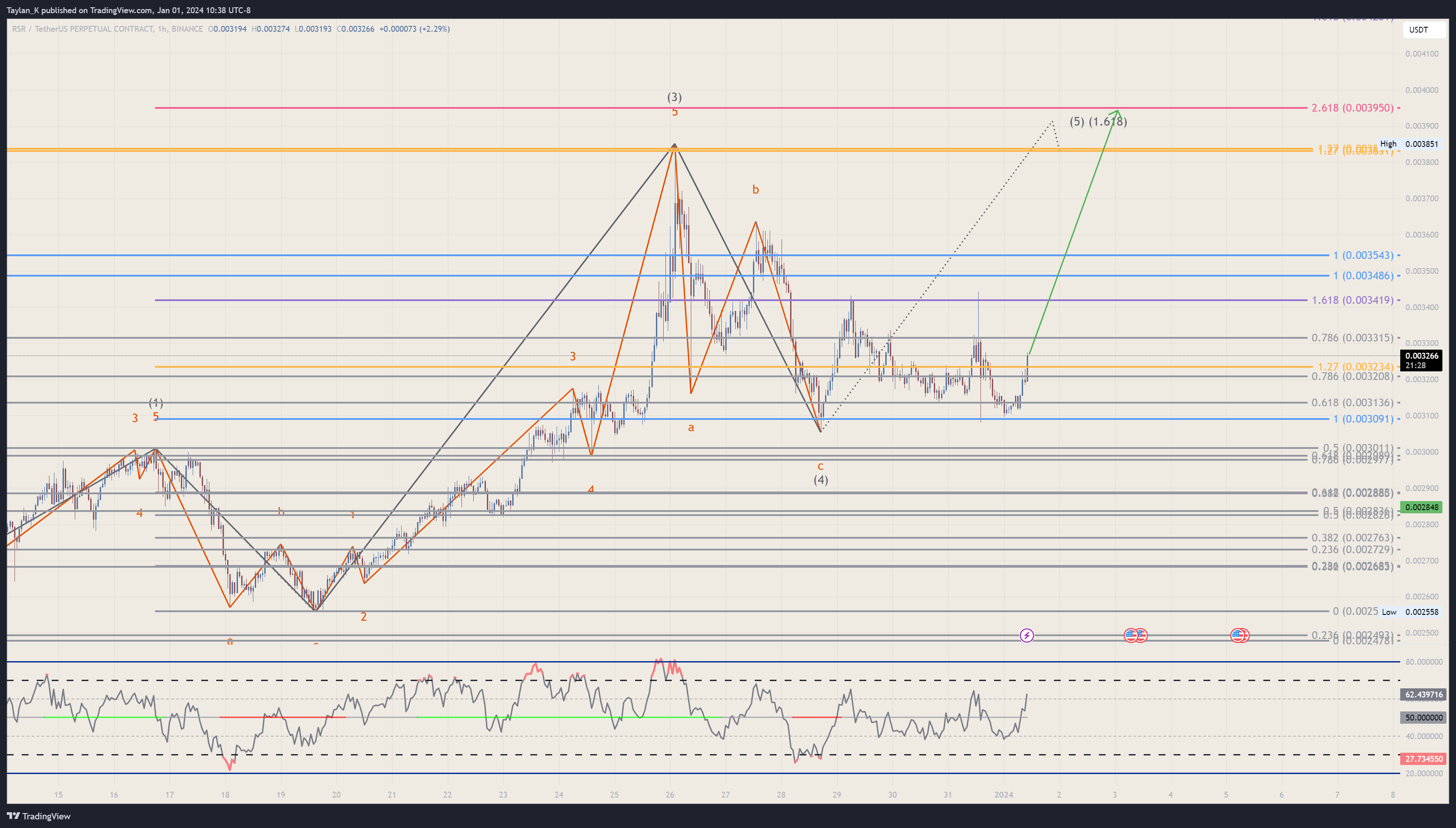Click the 2024 date label on time axis

pyautogui.click(x=1004, y=795)
